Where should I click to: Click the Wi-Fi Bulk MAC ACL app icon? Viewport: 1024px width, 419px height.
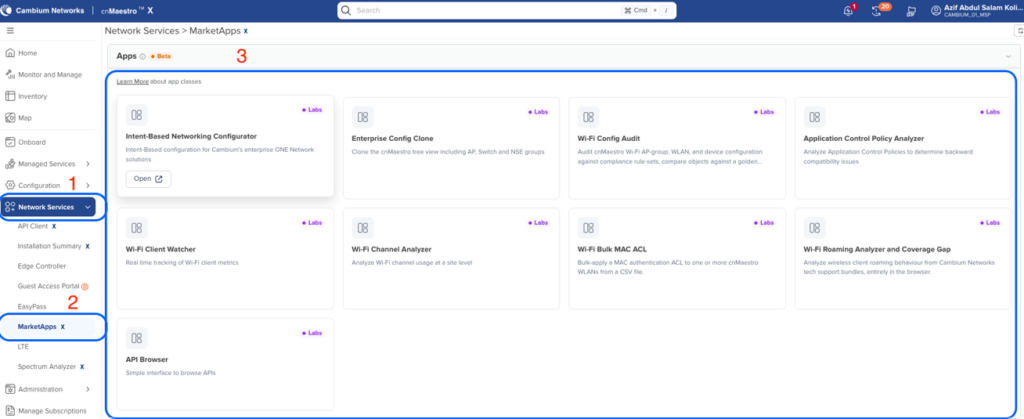[588, 227]
